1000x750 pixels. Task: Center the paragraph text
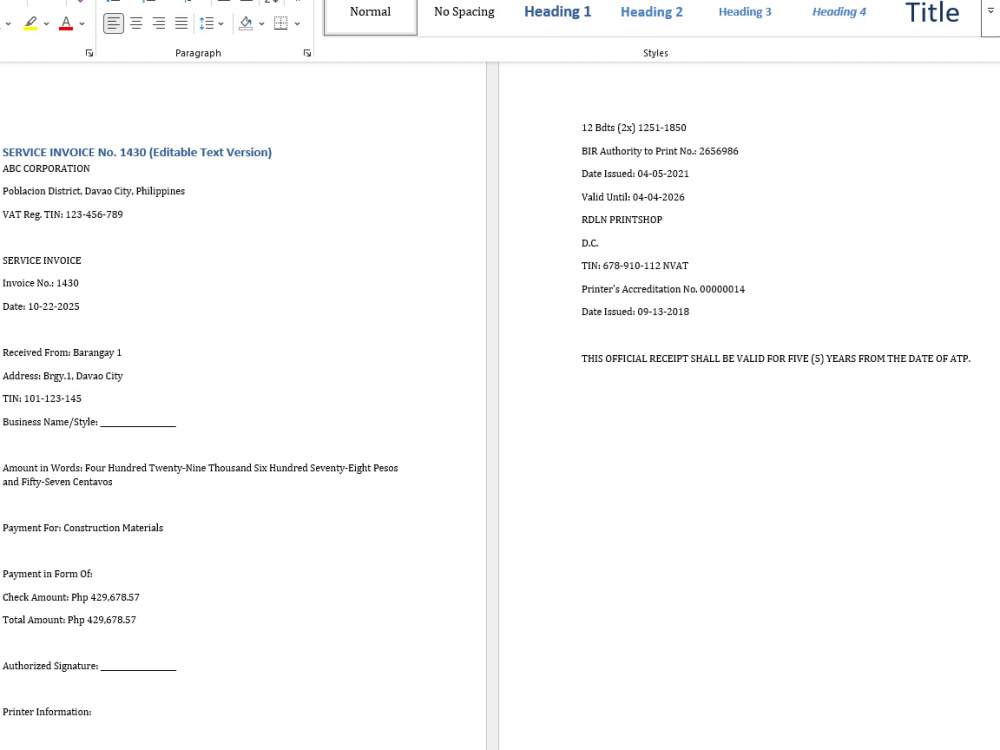(x=136, y=24)
